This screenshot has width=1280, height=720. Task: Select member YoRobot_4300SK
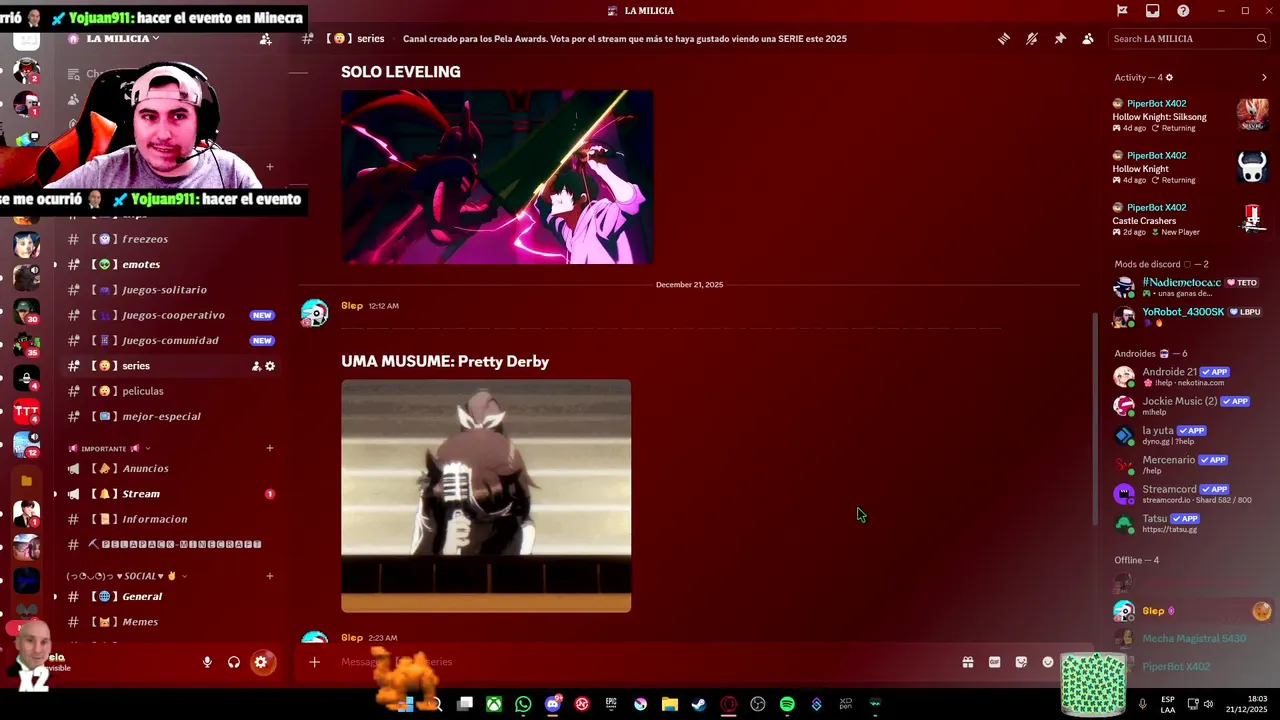(x=1190, y=317)
